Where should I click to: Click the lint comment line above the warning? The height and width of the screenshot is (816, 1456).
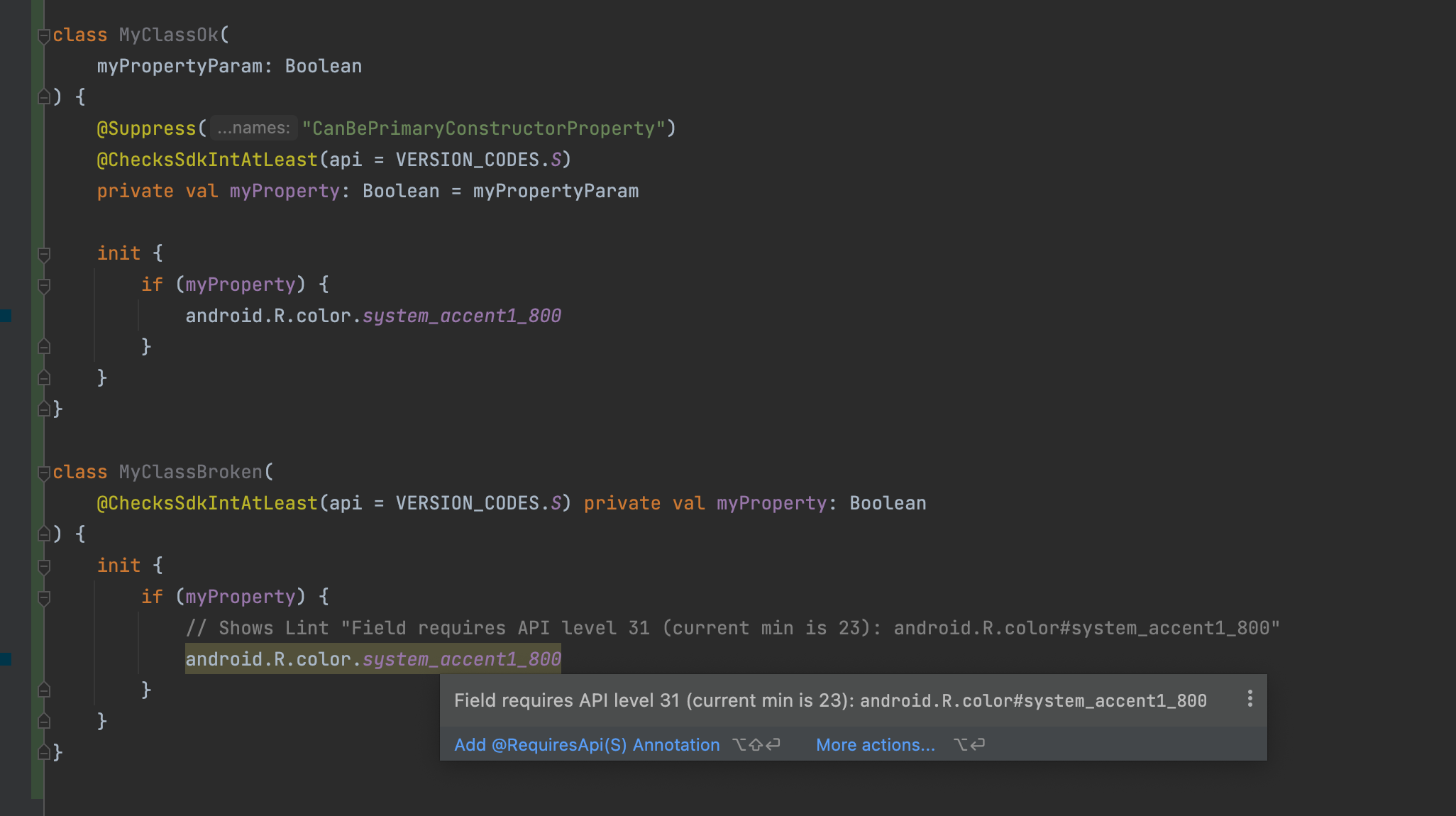(x=731, y=628)
